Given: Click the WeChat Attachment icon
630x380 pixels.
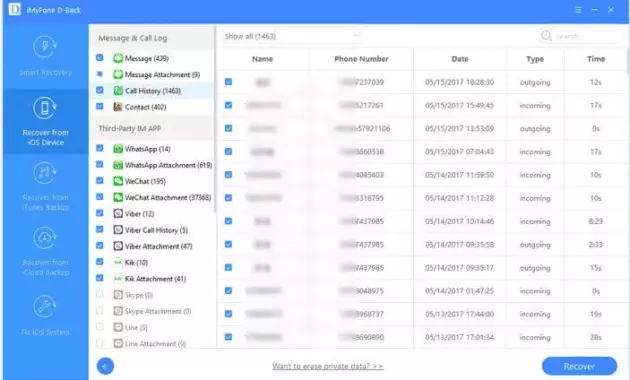Looking at the screenshot, I should pos(118,197).
